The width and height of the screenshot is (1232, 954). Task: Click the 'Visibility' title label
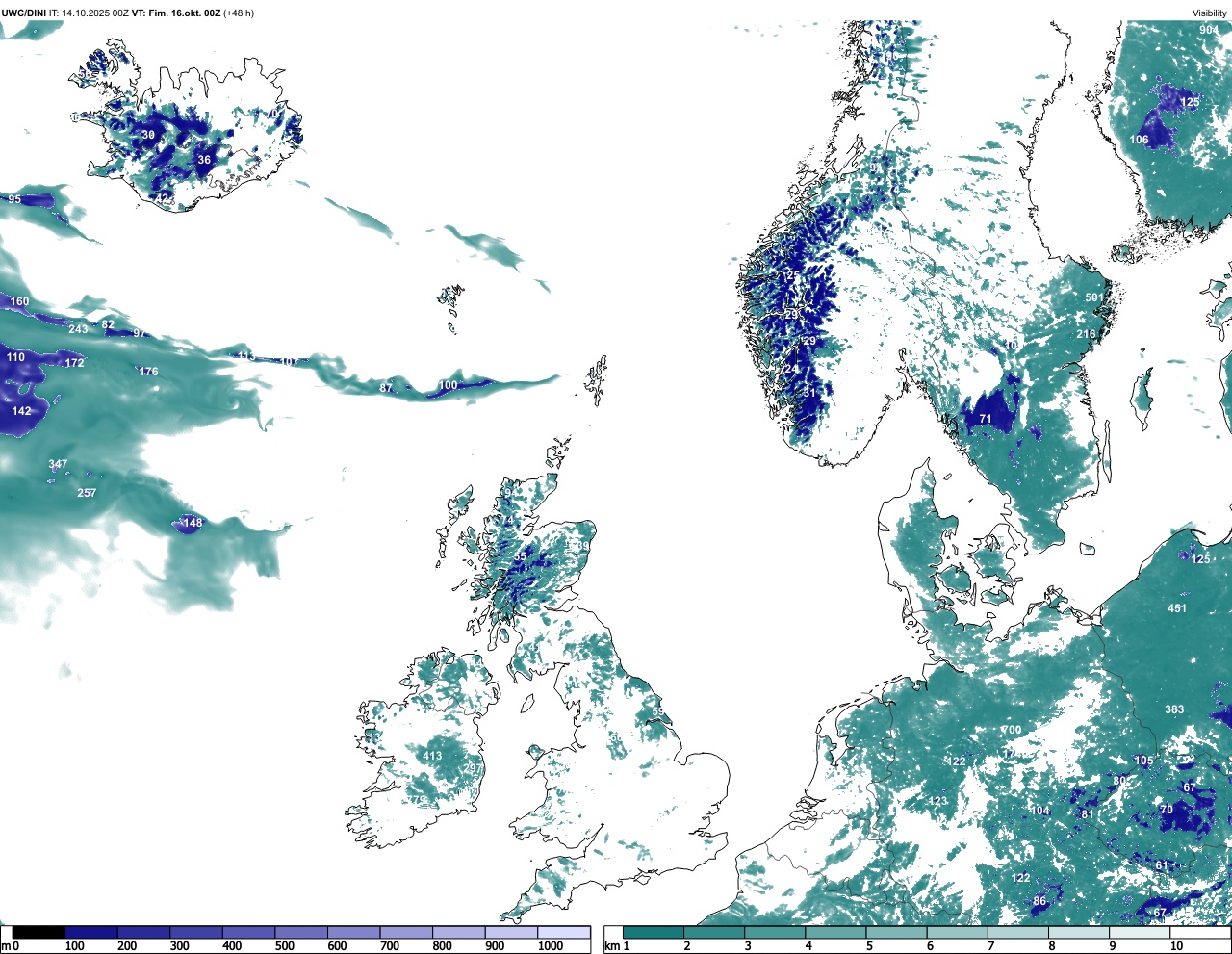(1209, 13)
